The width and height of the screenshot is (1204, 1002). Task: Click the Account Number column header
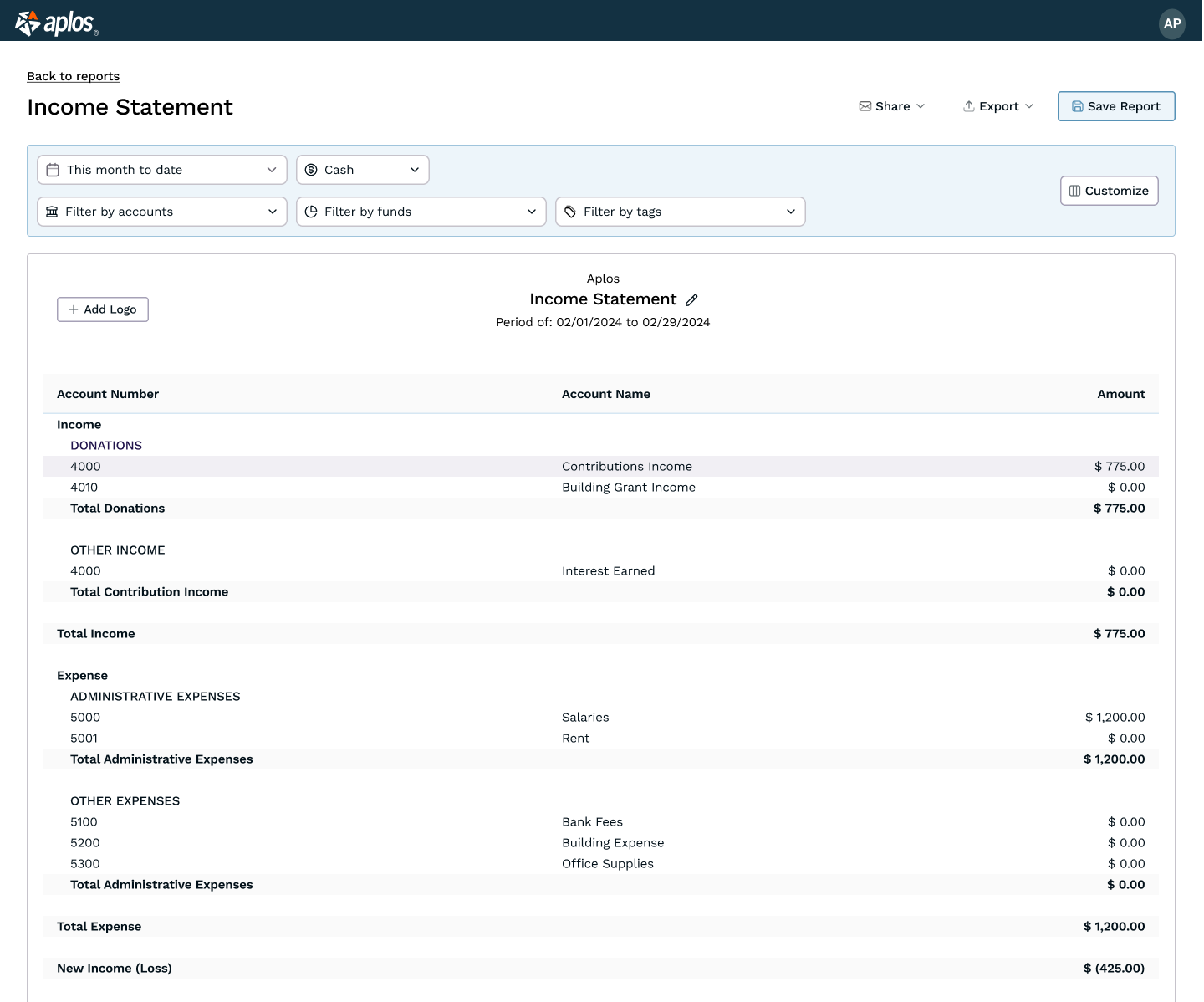click(108, 394)
